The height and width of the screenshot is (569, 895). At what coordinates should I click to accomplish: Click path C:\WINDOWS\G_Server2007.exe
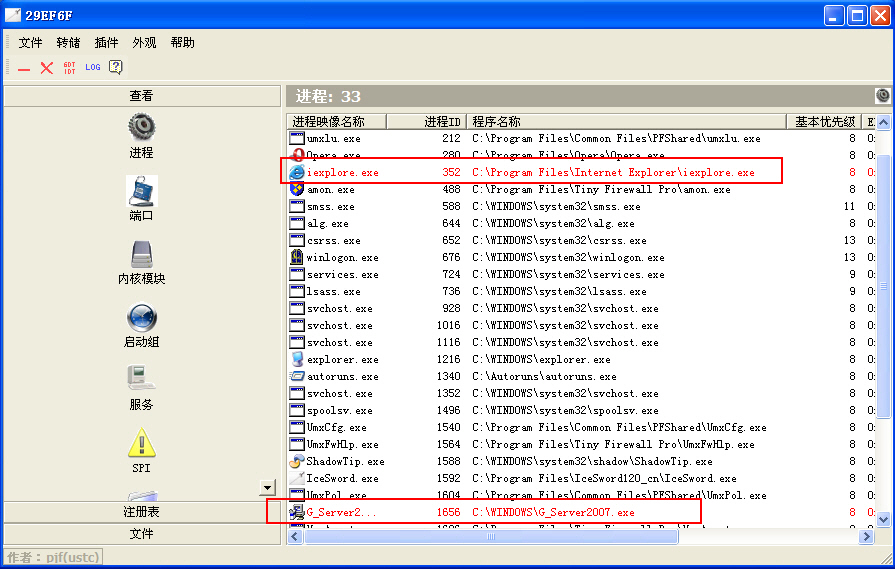pos(553,512)
